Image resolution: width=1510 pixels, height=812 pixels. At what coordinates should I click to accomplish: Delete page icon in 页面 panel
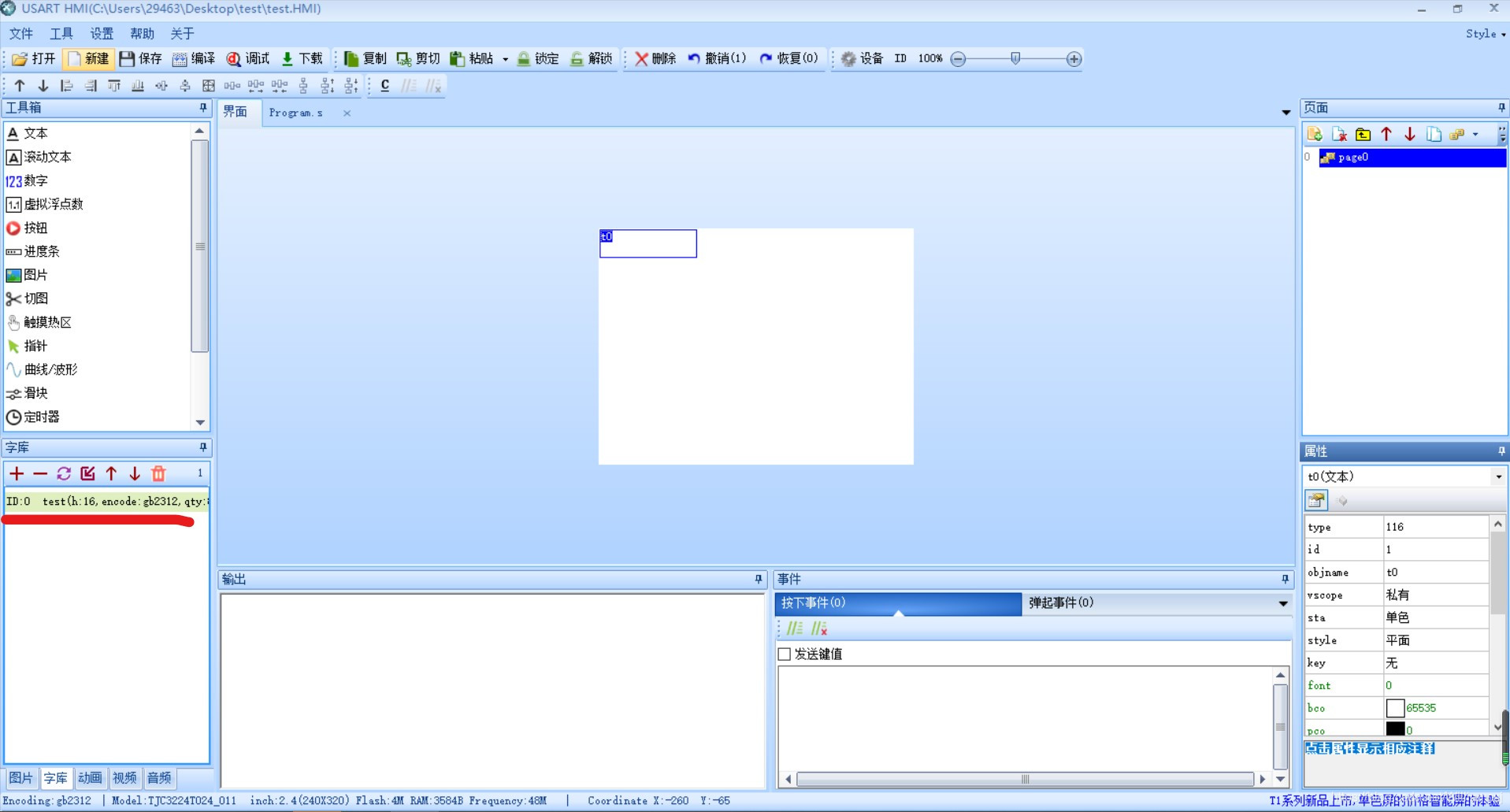coord(1339,135)
